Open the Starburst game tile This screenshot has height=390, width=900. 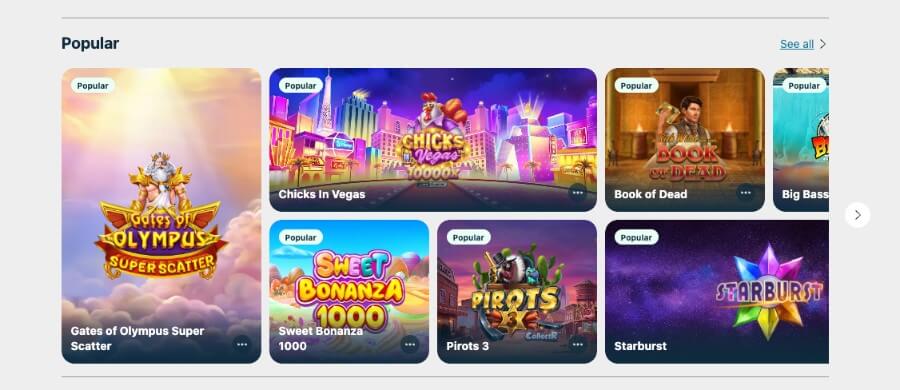717,292
